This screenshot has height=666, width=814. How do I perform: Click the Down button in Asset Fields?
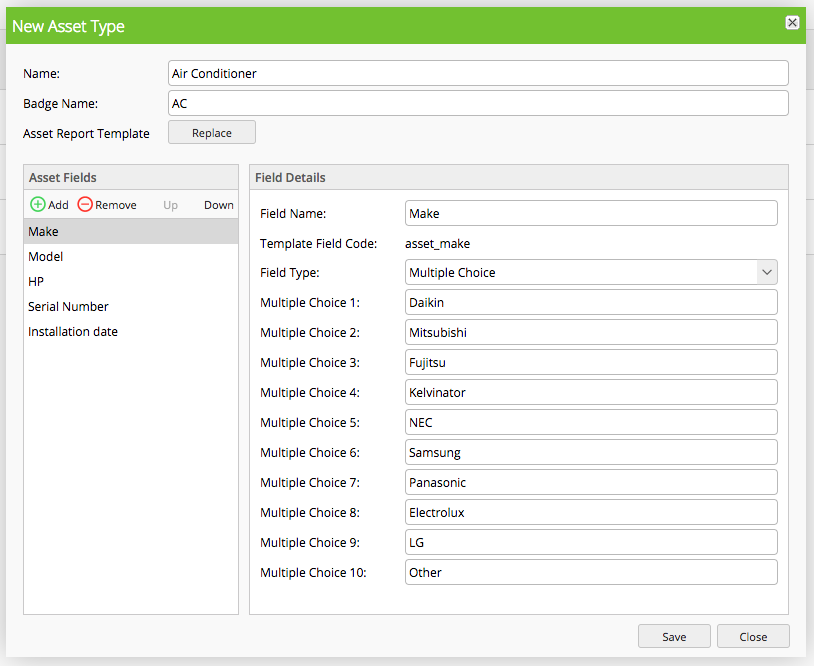click(218, 204)
